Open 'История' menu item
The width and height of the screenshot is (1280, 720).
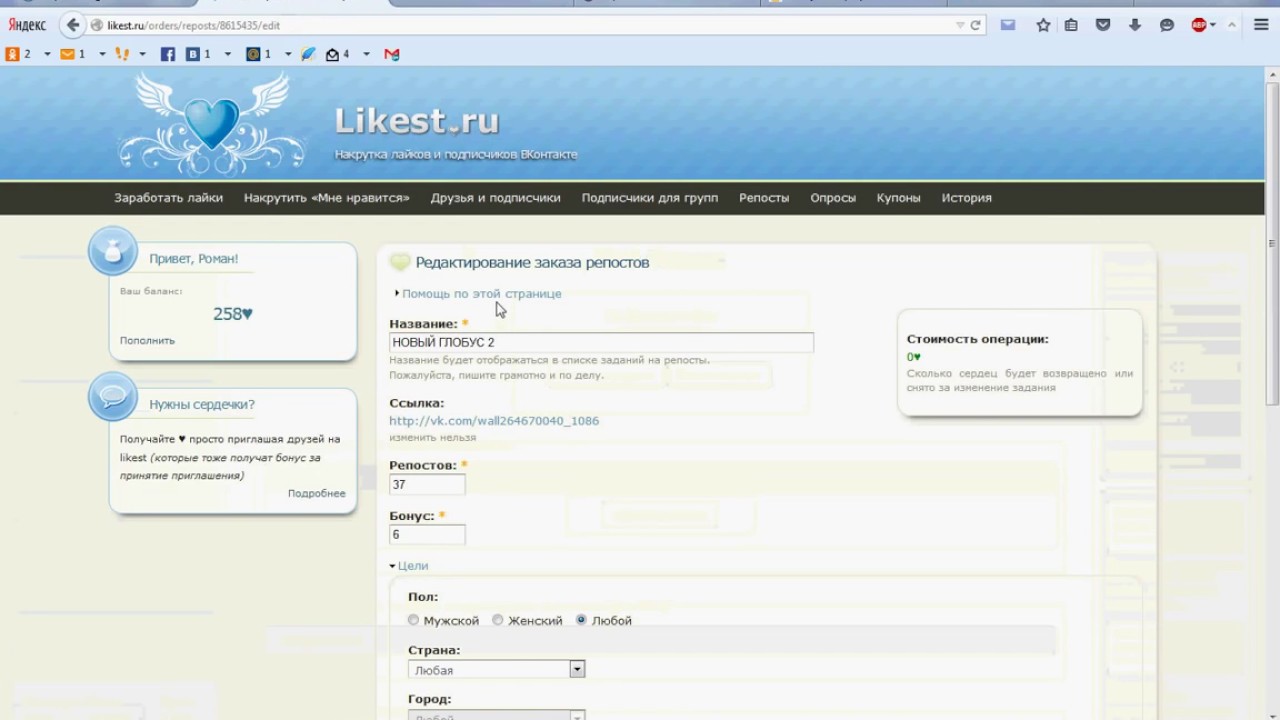coord(967,198)
